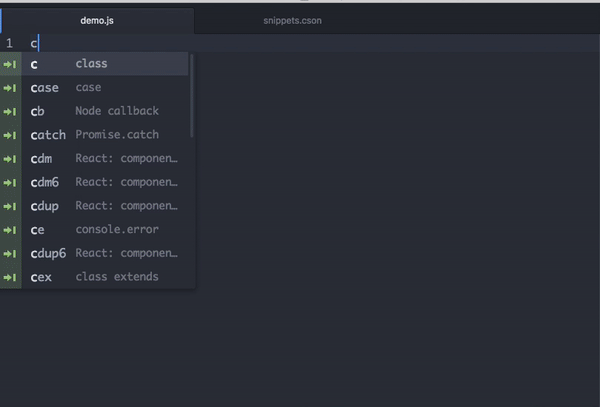The width and height of the screenshot is (600, 407).
Task: Click the snippet icon beside 'case'
Action: tap(10, 88)
